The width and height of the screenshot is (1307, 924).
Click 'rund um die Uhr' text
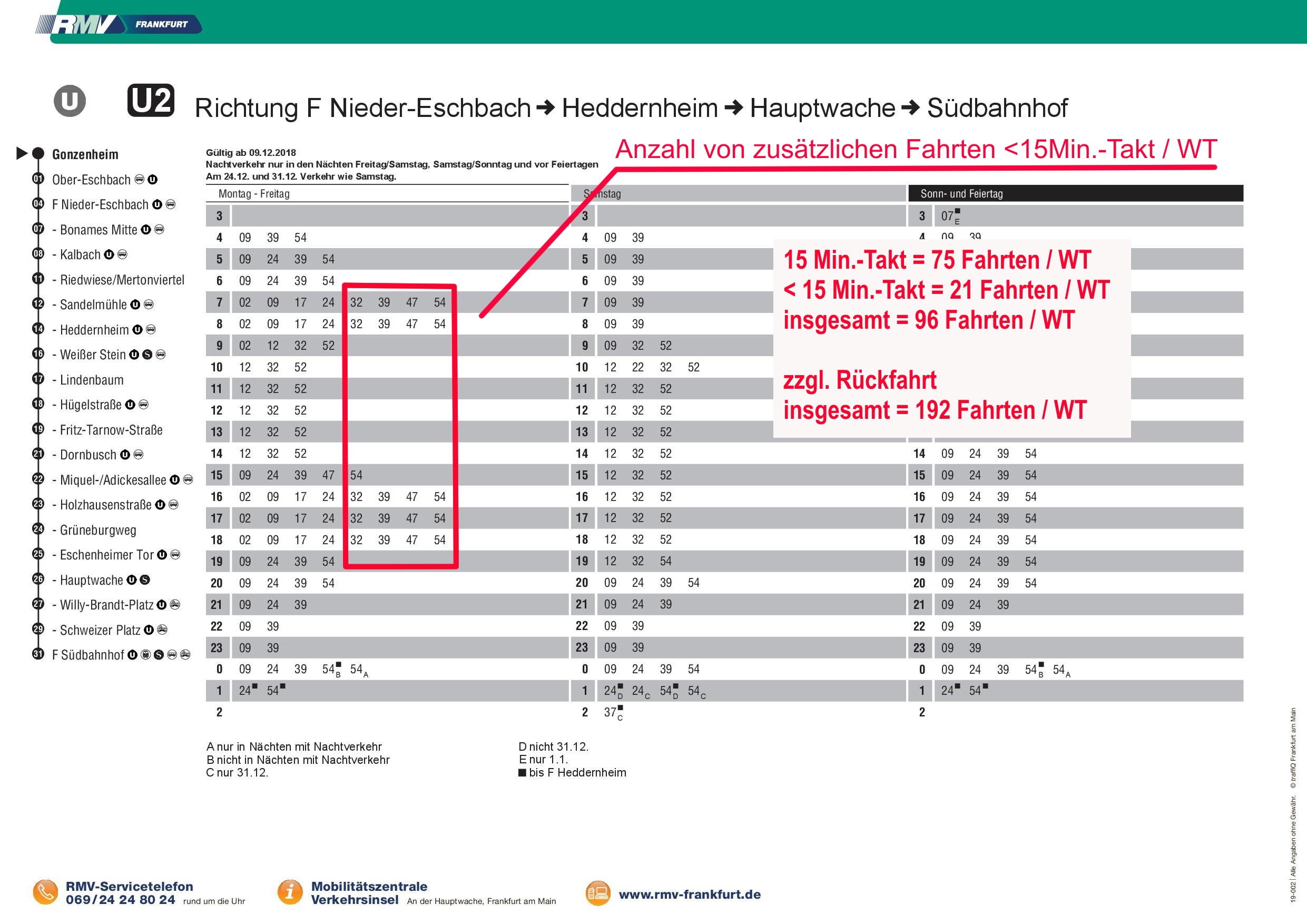[x=214, y=901]
